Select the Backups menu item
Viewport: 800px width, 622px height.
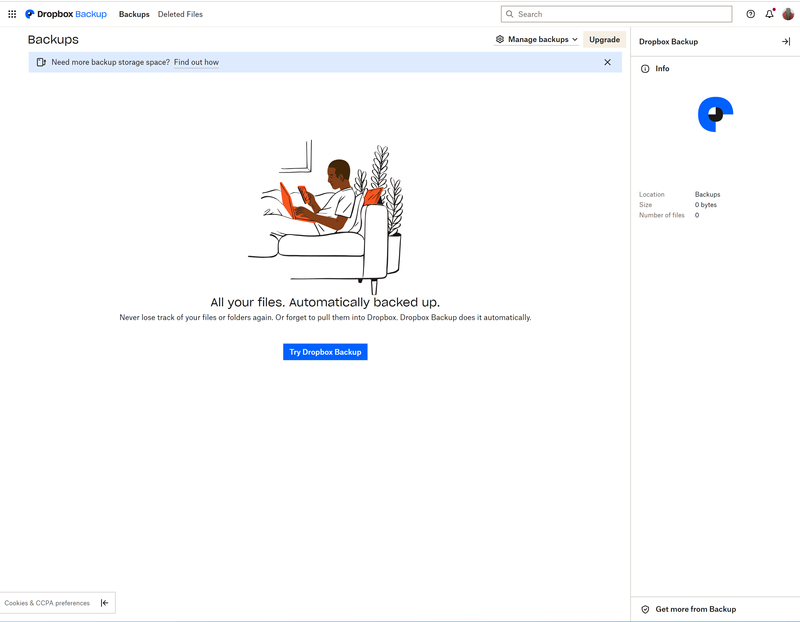133,14
